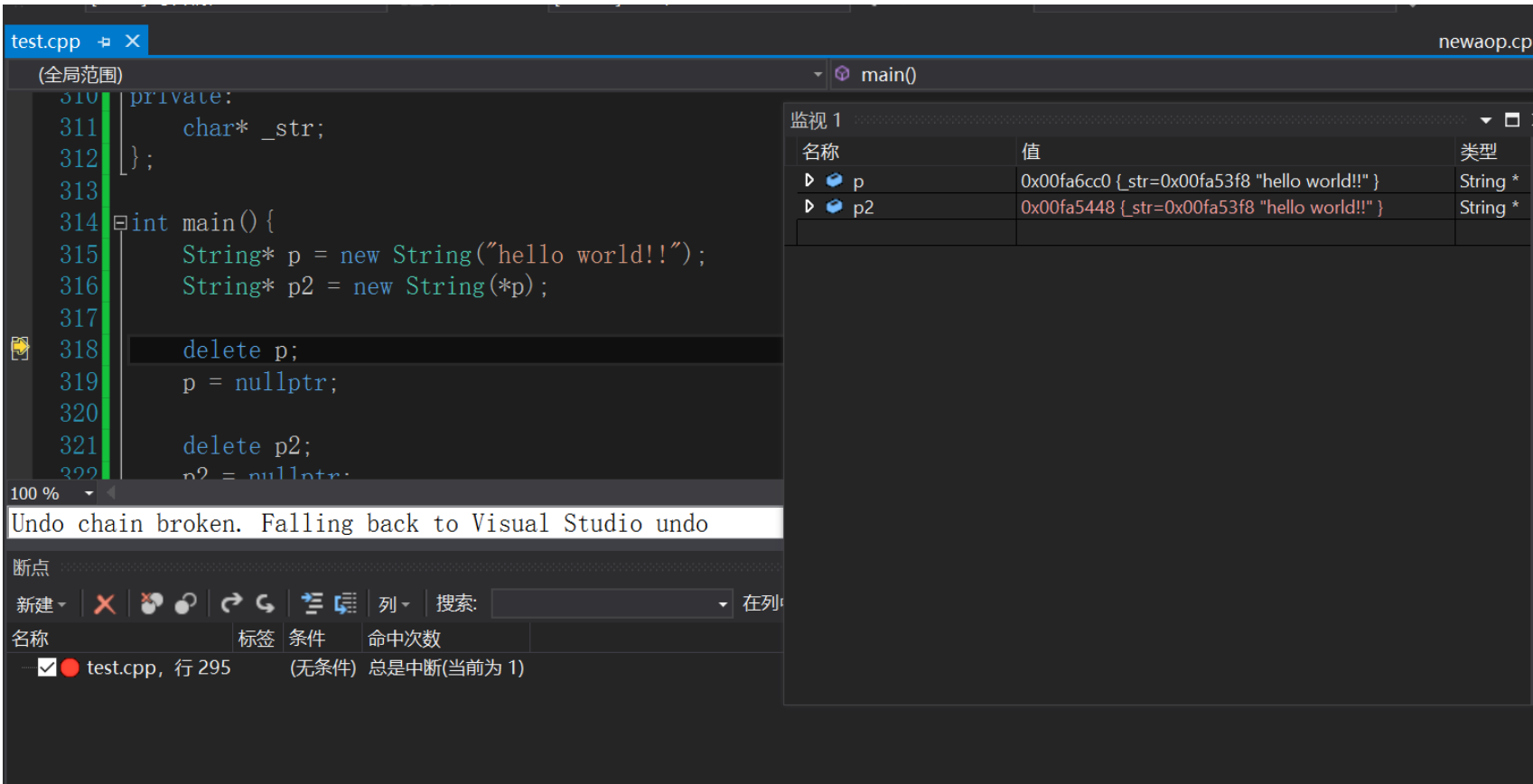The image size is (1533, 784).
Task: Close the test.cpp tab
Action: click(x=133, y=42)
